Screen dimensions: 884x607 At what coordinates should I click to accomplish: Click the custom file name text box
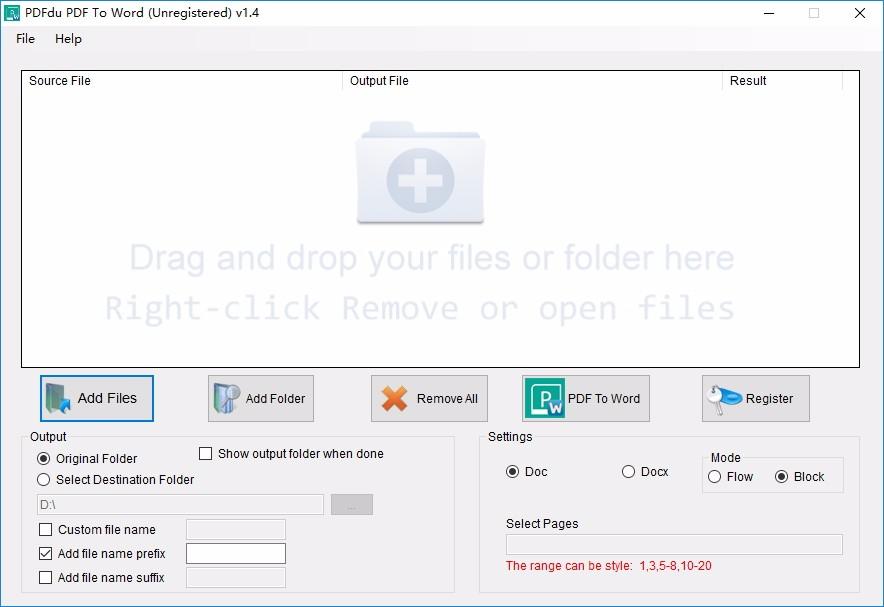(x=236, y=530)
